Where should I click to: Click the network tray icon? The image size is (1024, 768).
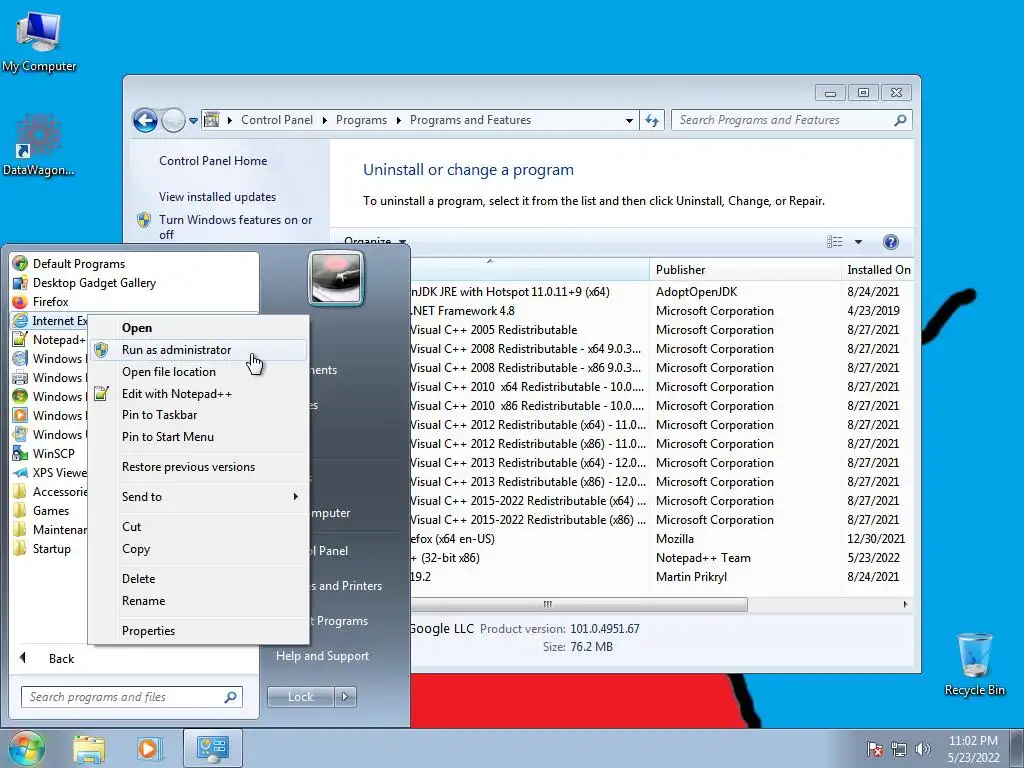[899, 749]
